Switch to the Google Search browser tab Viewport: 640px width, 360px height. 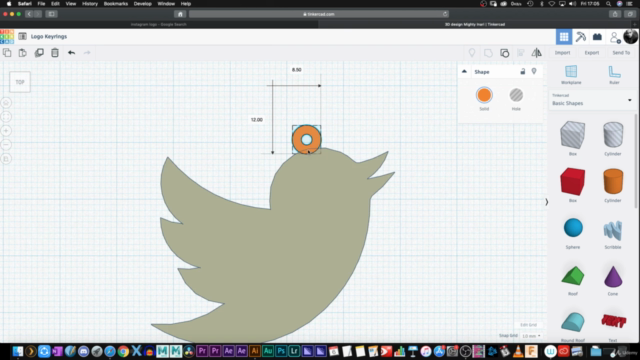(x=159, y=24)
